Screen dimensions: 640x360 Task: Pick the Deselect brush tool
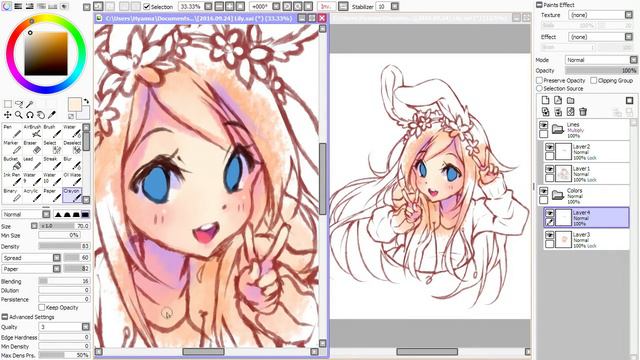(72, 147)
